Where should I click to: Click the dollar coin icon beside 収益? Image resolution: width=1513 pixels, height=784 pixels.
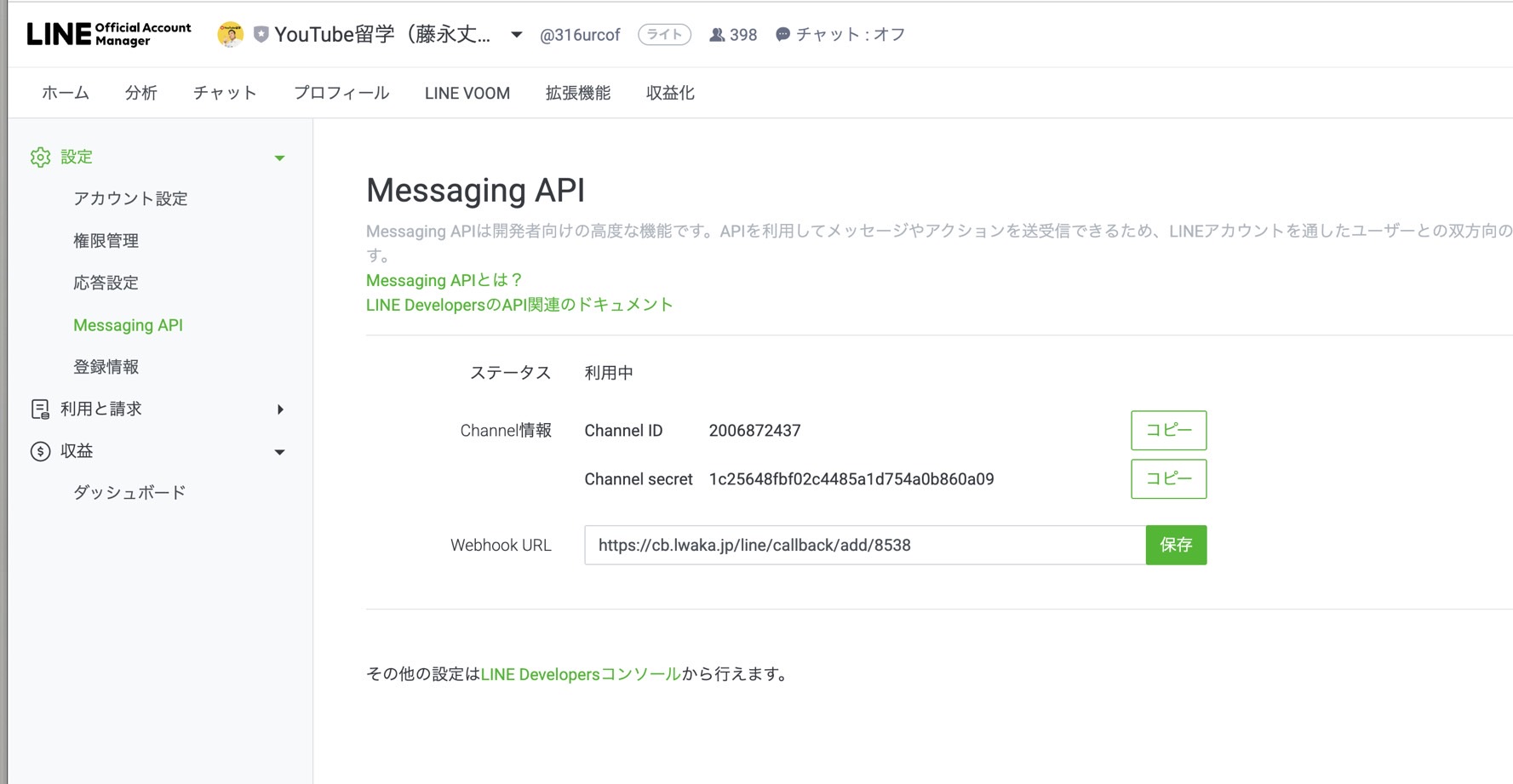click(x=40, y=451)
